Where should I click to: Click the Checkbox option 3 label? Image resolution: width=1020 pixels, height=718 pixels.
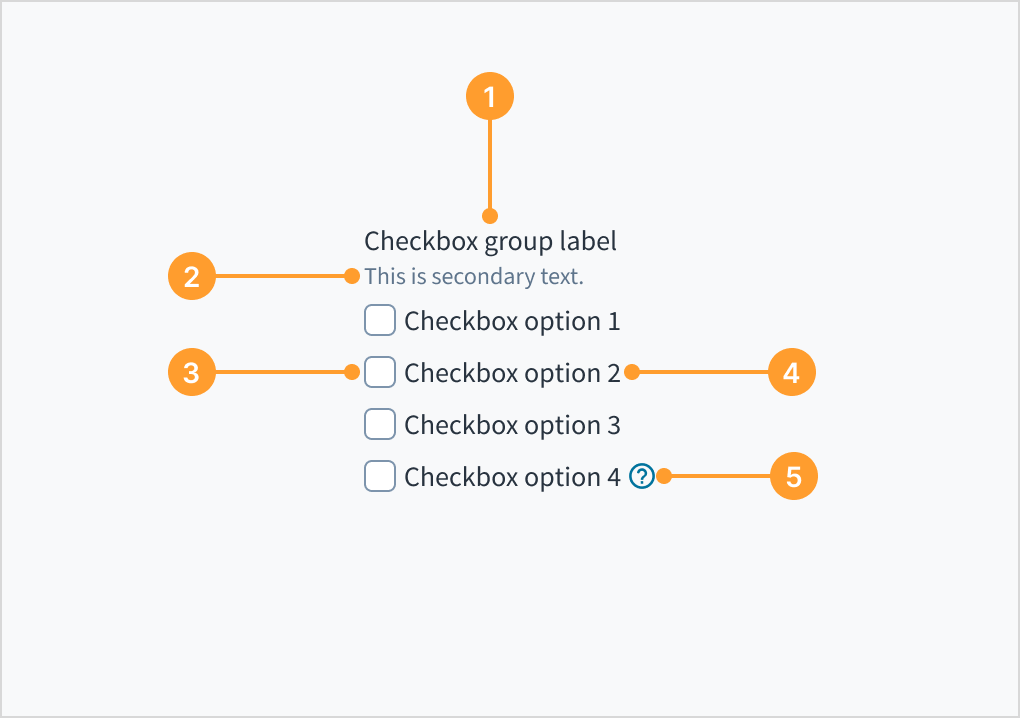(511, 424)
